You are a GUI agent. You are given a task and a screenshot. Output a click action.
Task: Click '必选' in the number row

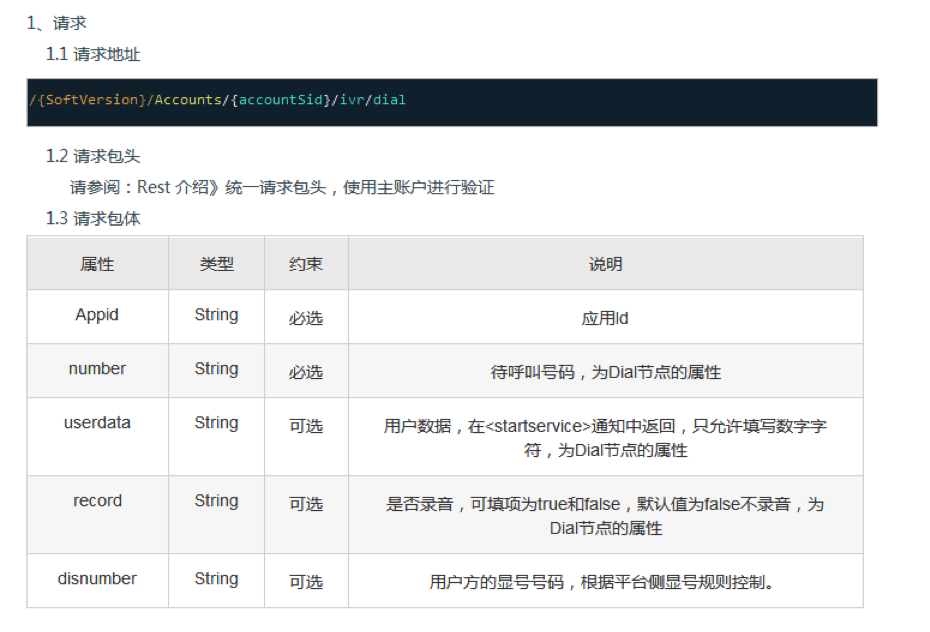coord(306,372)
